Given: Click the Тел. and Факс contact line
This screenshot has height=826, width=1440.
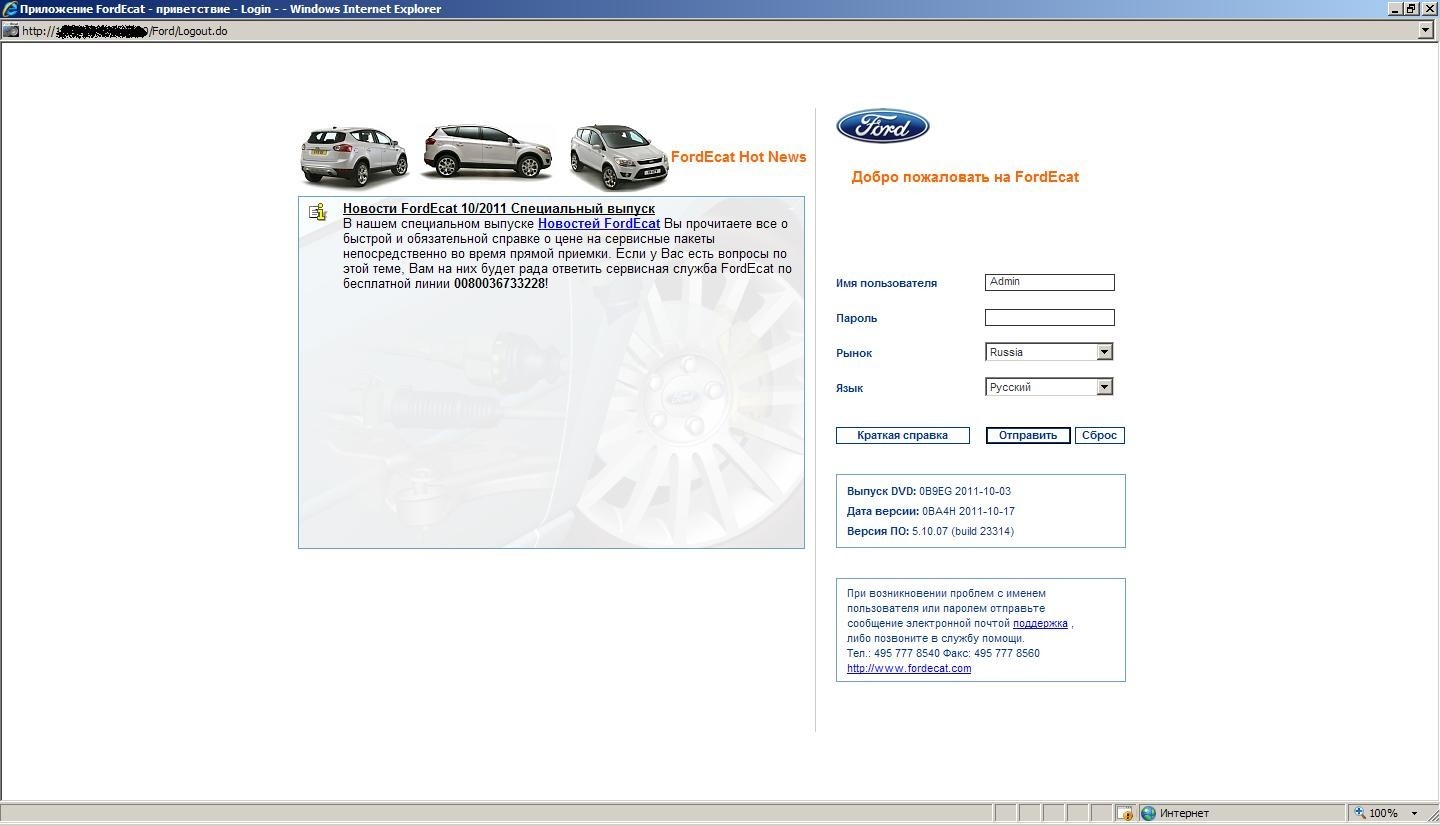Looking at the screenshot, I should (943, 653).
